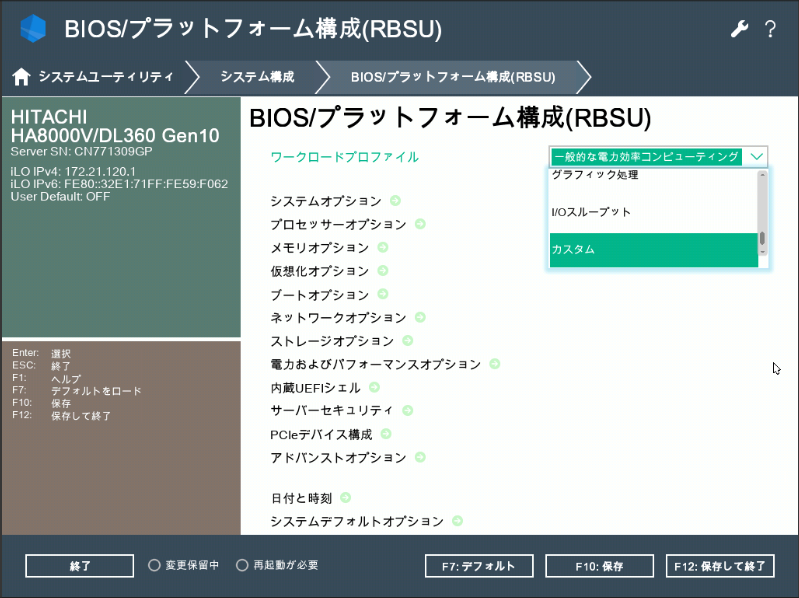799x598 pixels.
Task: Click arrow icon beside 電力およびパフォーマンスオプション
Action: pos(494,364)
